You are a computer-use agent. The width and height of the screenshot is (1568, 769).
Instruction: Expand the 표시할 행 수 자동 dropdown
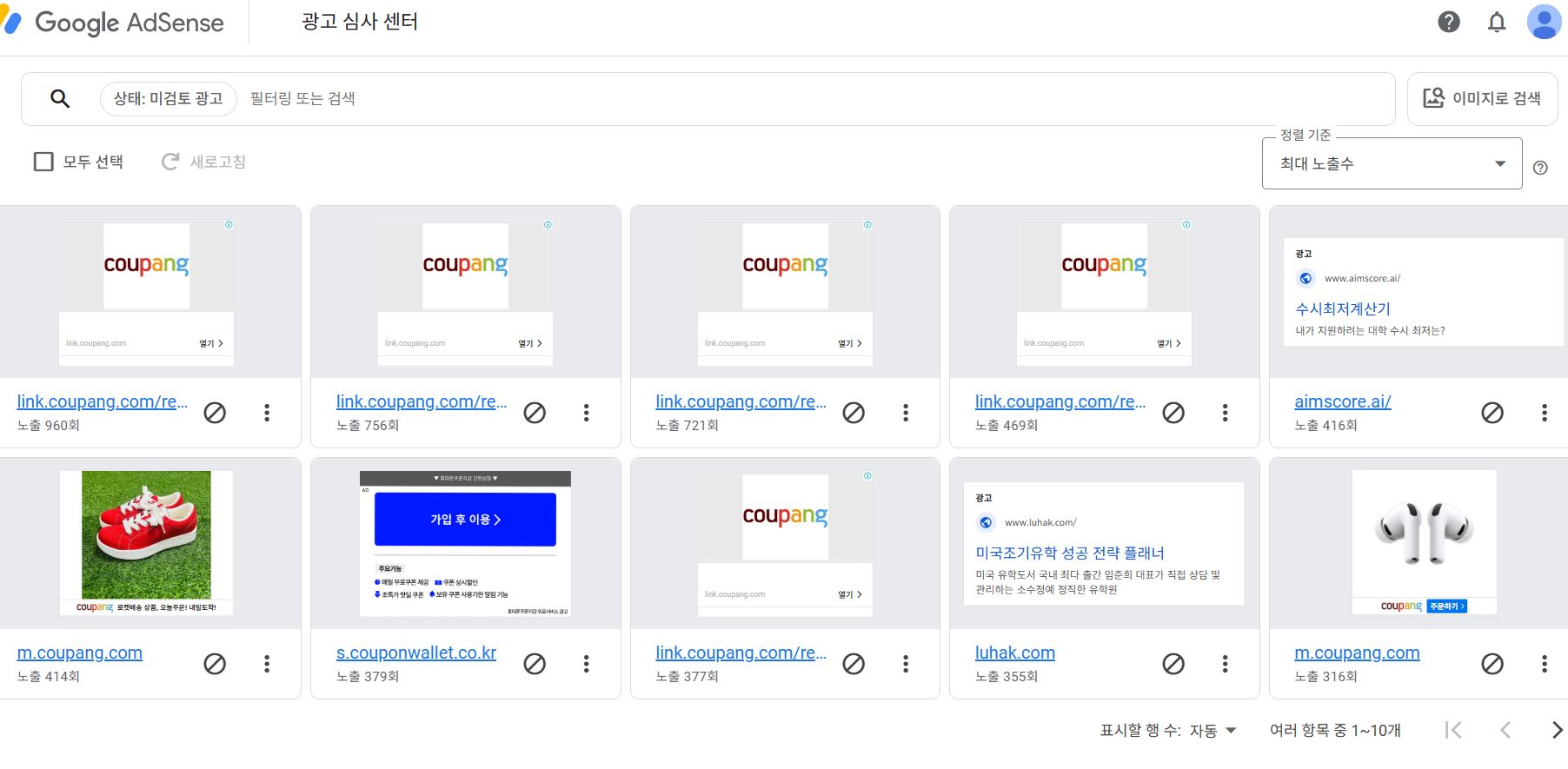point(1213,731)
